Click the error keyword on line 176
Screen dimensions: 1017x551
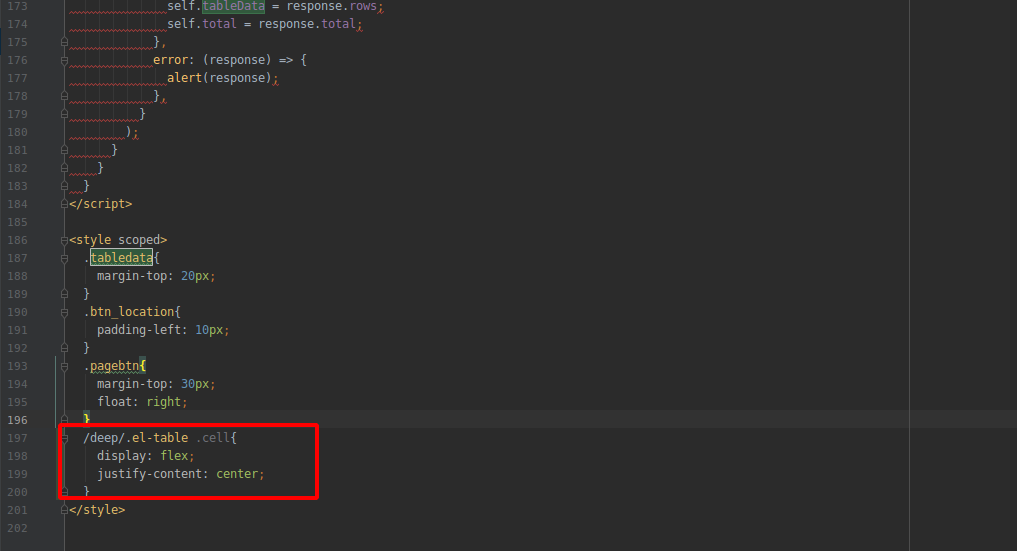(171, 60)
